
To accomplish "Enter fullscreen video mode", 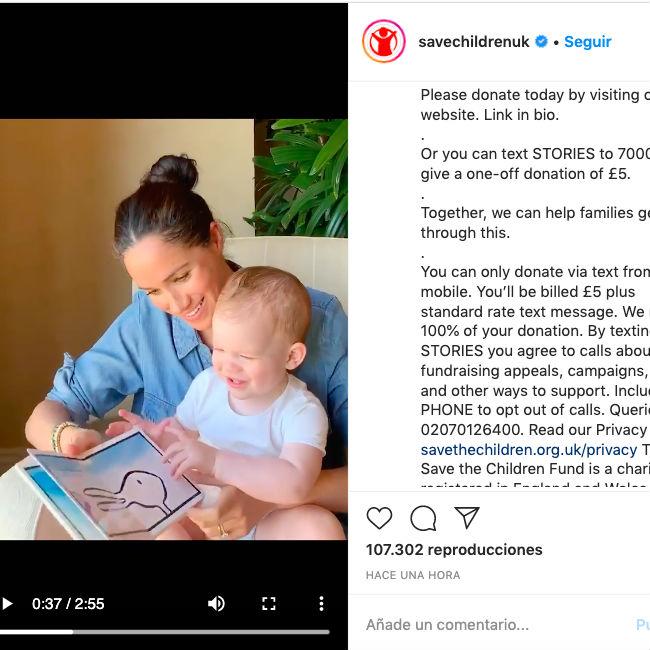I will tap(269, 604).
